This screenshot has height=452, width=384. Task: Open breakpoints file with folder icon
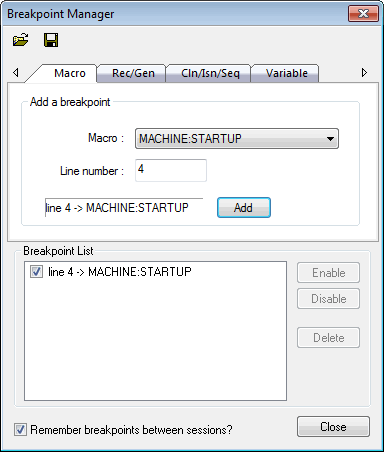tap(21, 40)
